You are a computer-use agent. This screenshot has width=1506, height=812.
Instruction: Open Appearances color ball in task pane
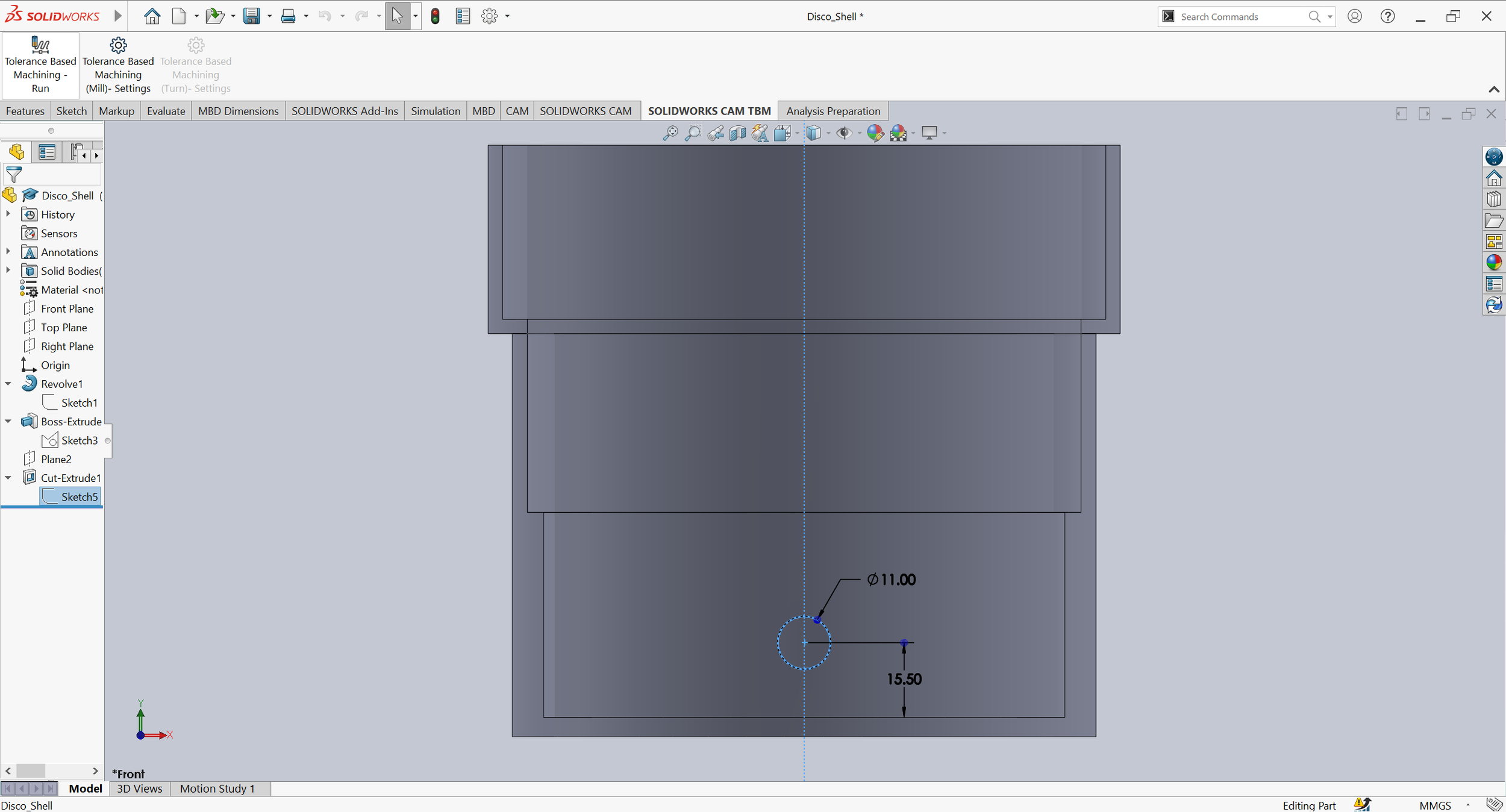click(1494, 263)
